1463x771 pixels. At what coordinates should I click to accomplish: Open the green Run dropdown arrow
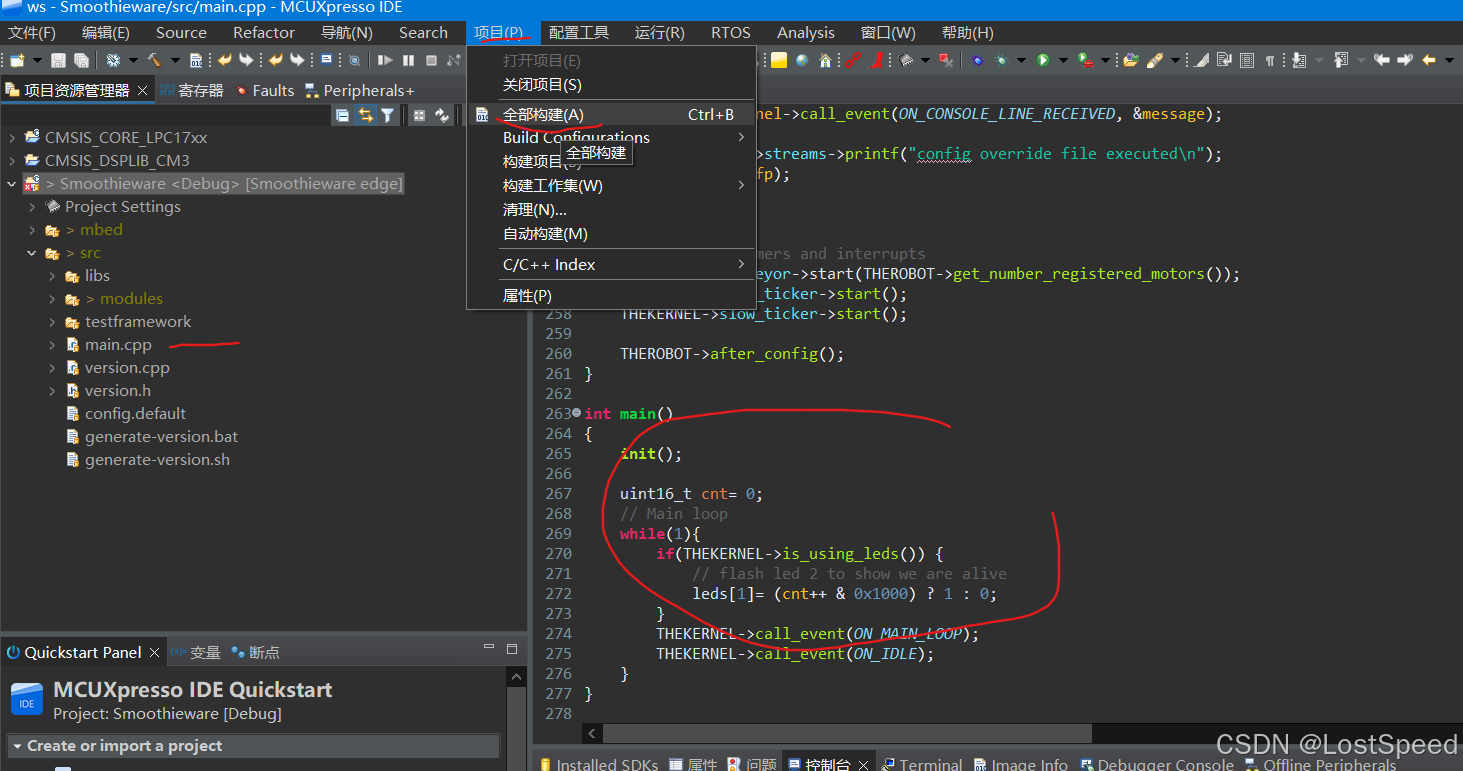click(1061, 61)
